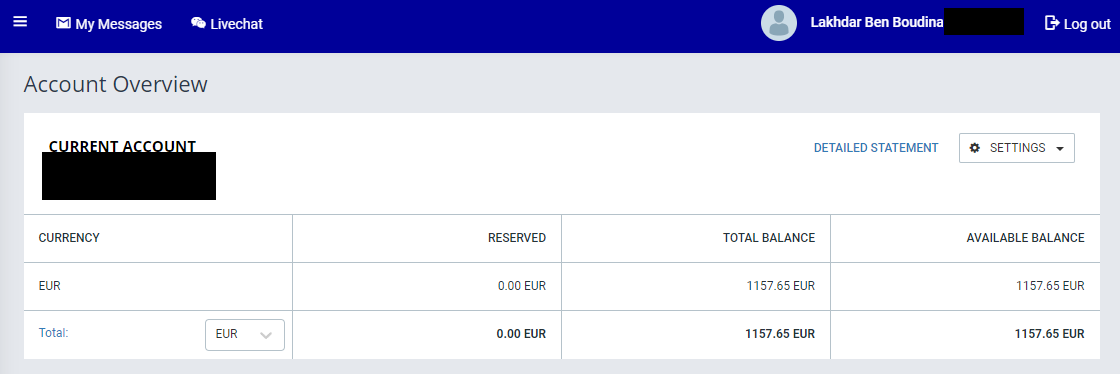Screen dimensions: 1120x374
Task: Click the Lakhdar Ben Boudina username
Action: point(876,22)
